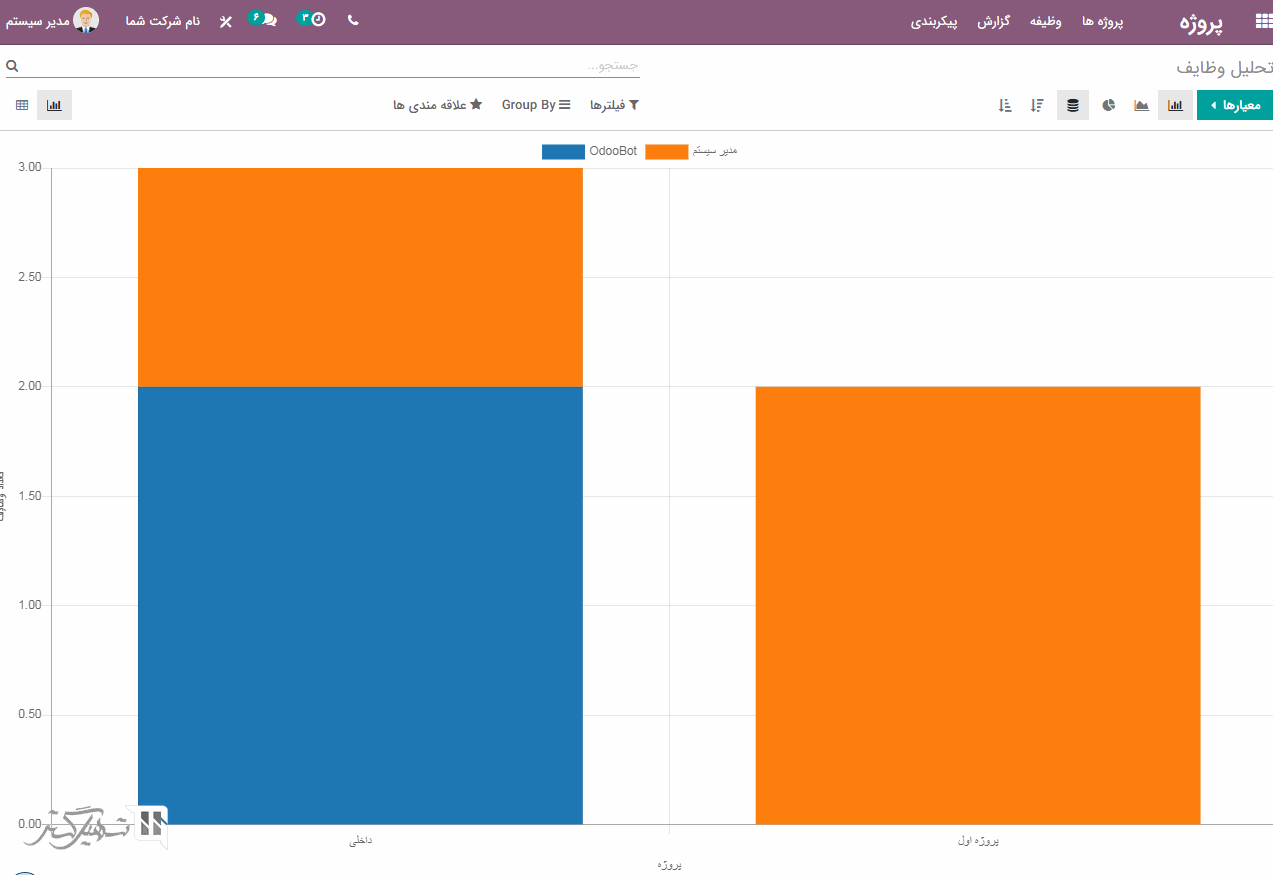Click the 3.00 y-axis value
1273x875 pixels.
point(30,167)
